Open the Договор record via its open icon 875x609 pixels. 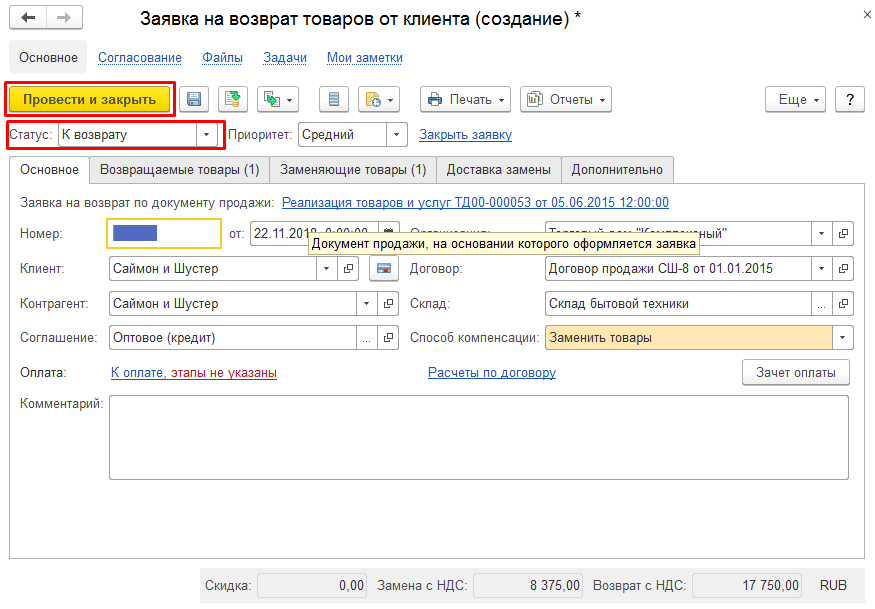844,269
